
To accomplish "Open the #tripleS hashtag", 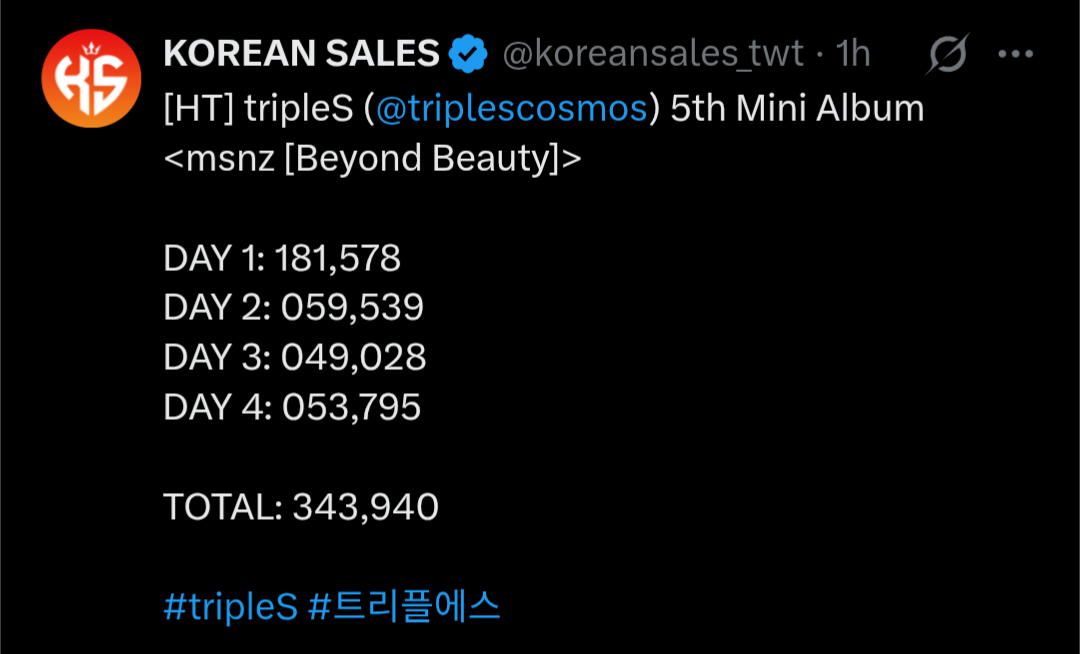I will click(230, 607).
